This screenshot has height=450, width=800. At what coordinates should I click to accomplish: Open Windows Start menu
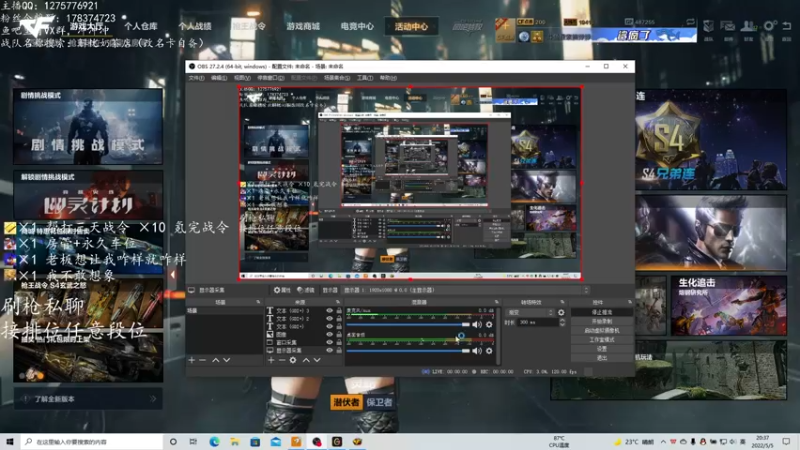coord(10,442)
